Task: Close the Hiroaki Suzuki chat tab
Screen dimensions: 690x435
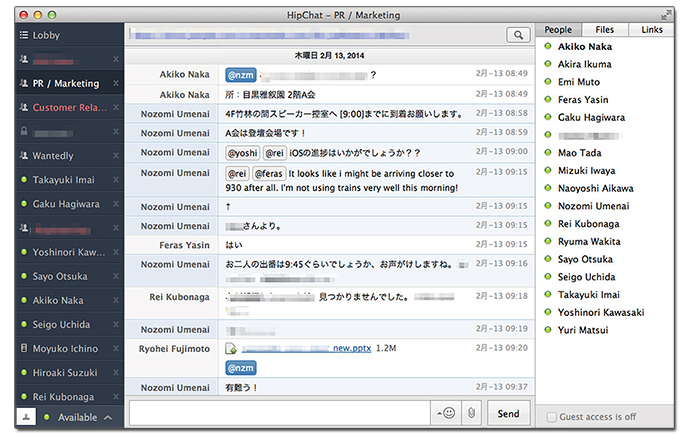Action: click(116, 373)
